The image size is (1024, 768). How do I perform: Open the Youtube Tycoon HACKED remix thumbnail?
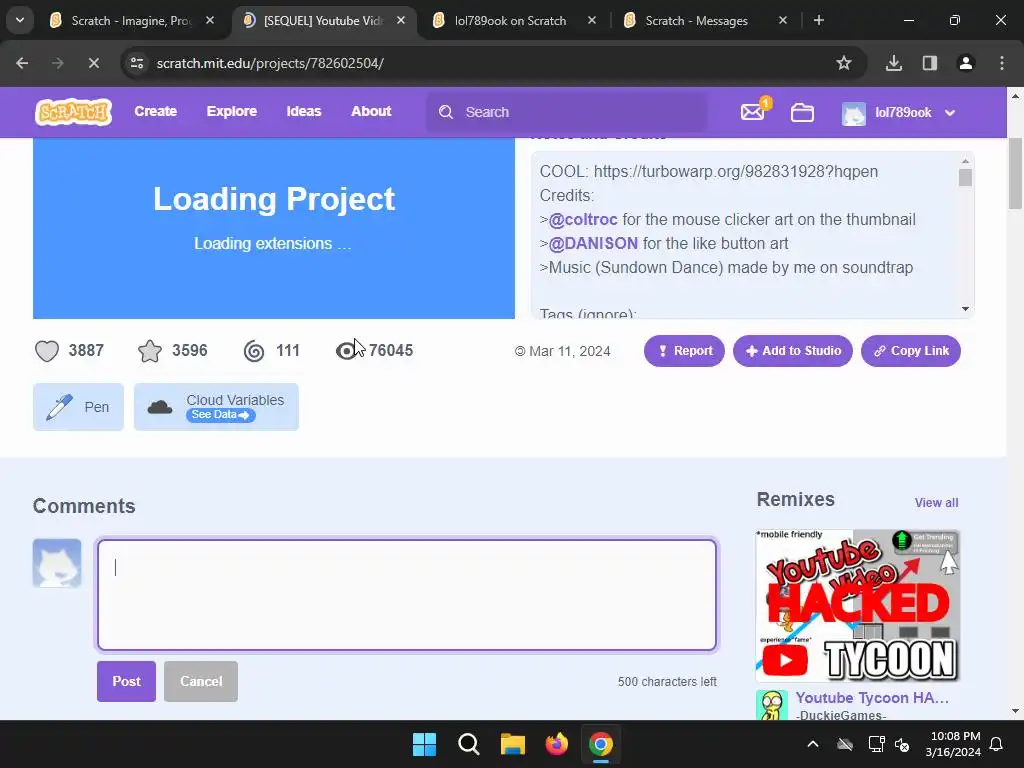857,606
